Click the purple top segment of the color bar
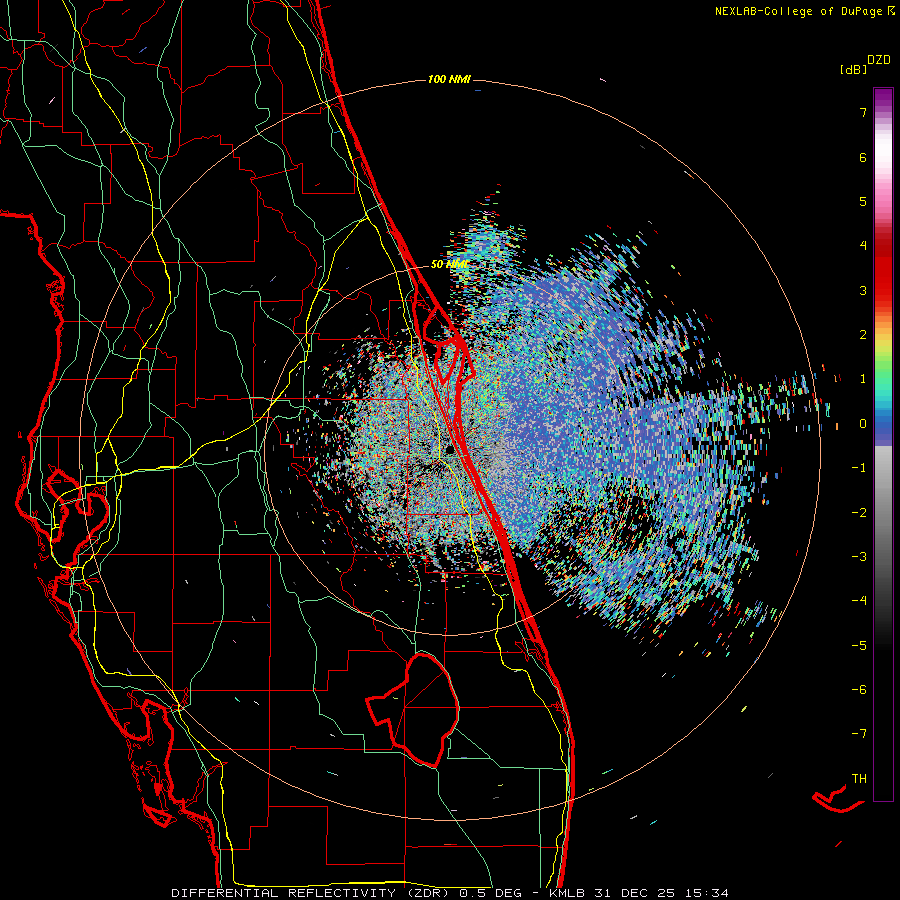 coord(883,99)
